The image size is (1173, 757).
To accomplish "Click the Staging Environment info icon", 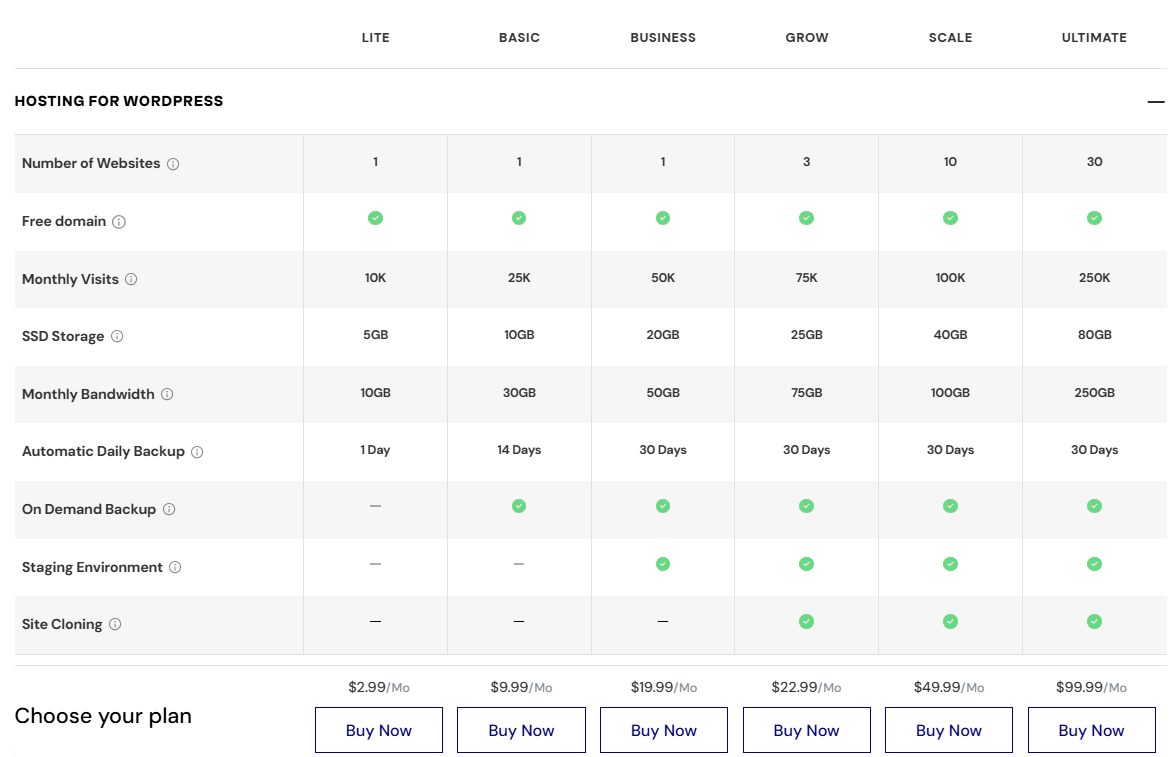I will 175,568.
